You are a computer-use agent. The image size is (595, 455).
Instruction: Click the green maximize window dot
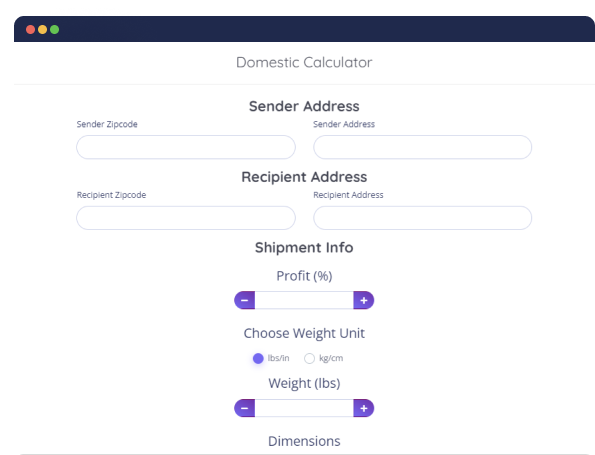click(x=55, y=30)
